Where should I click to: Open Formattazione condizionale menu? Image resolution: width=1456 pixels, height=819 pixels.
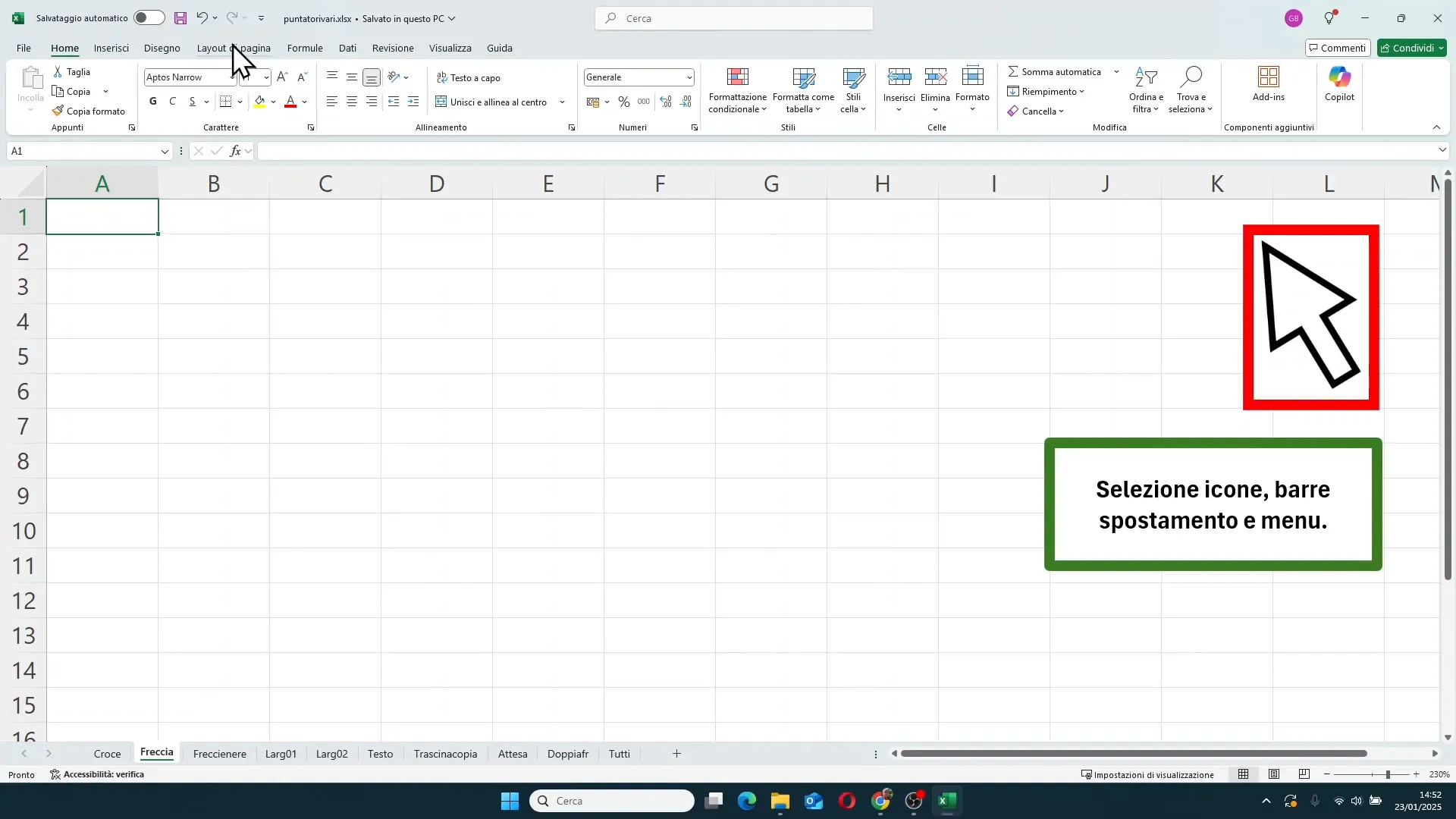(738, 90)
